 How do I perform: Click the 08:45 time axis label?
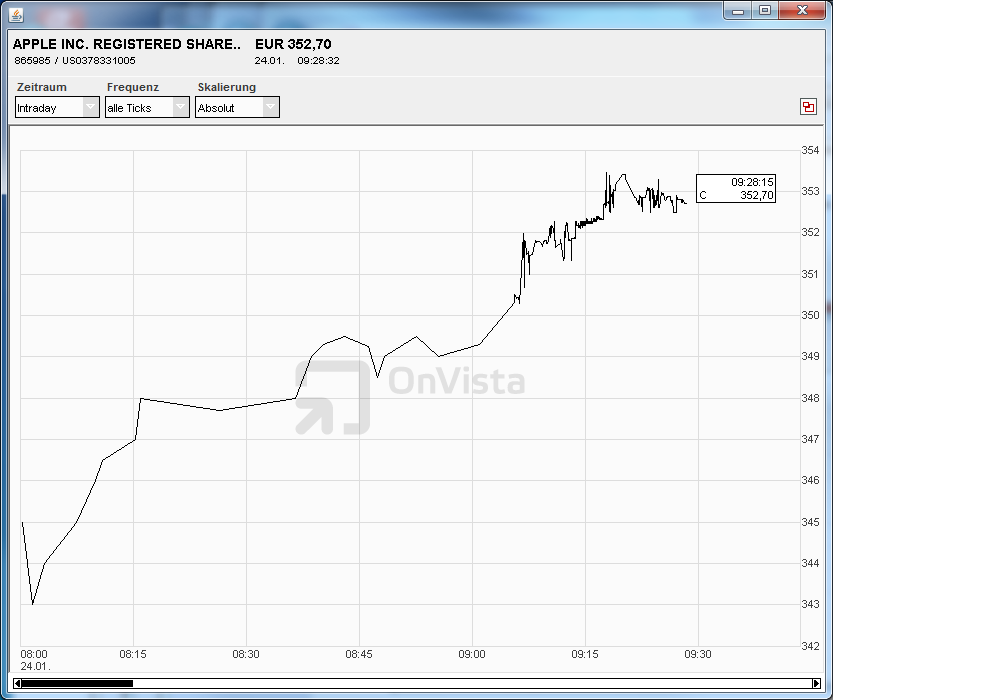(x=359, y=654)
